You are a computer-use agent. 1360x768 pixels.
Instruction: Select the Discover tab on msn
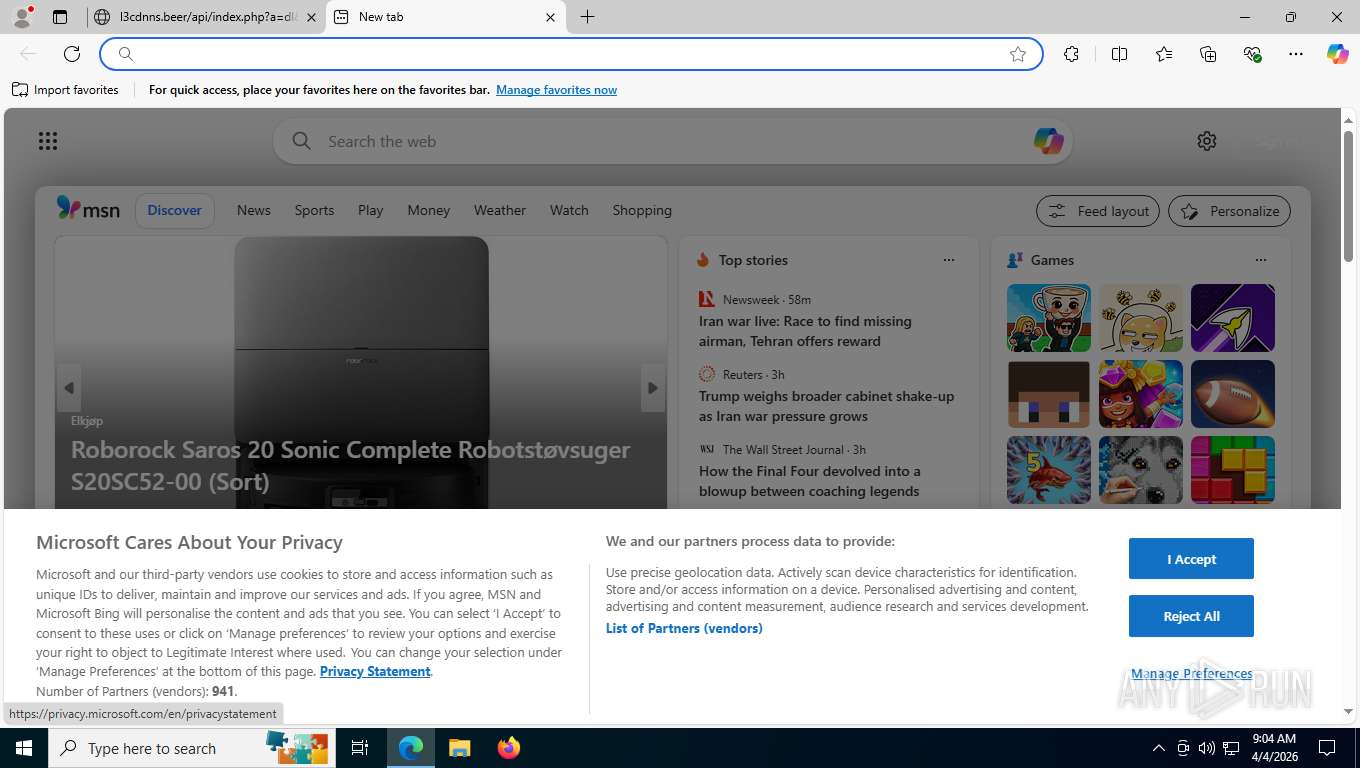(175, 210)
